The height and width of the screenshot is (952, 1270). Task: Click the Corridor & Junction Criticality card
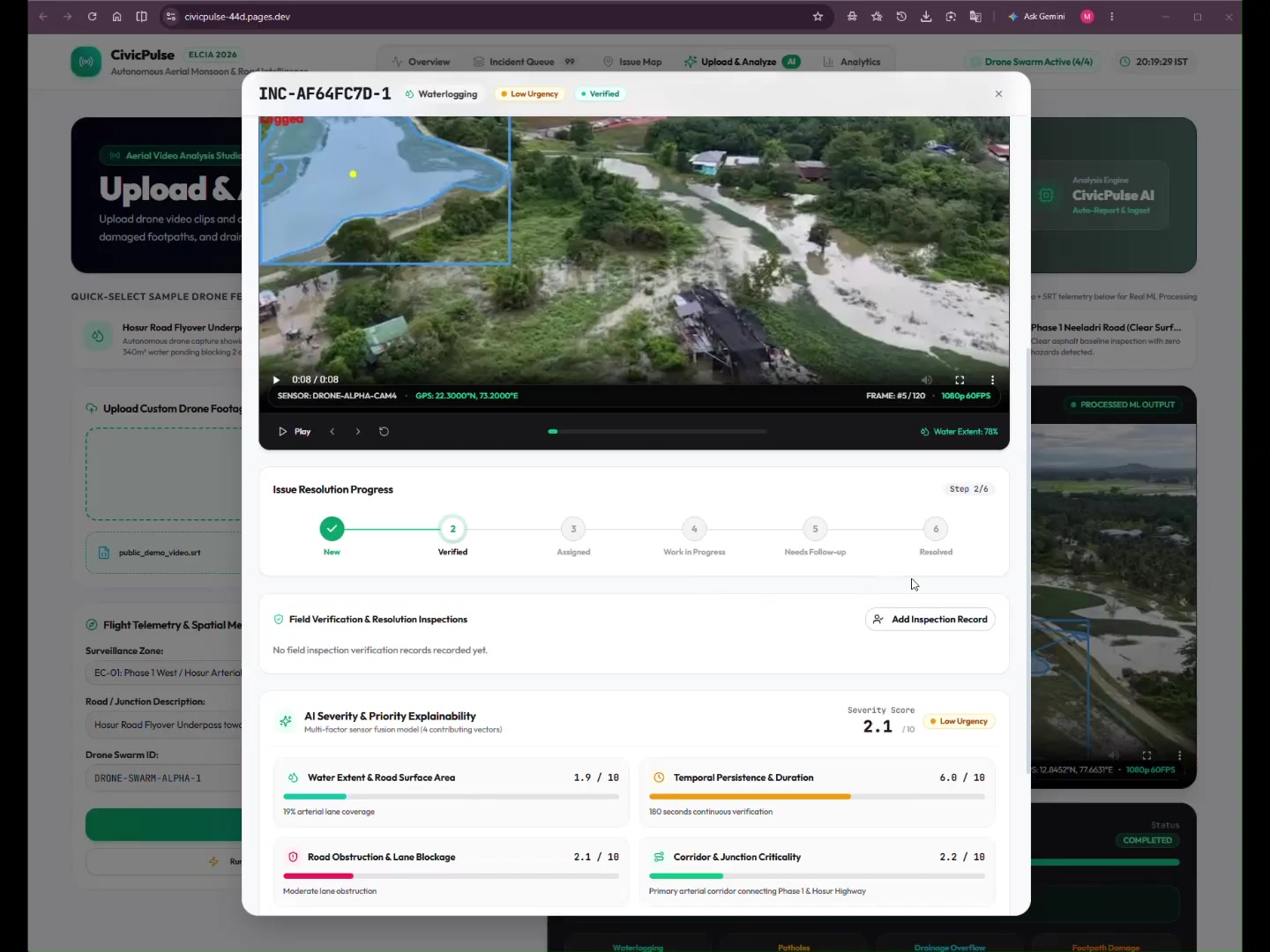coord(817,872)
